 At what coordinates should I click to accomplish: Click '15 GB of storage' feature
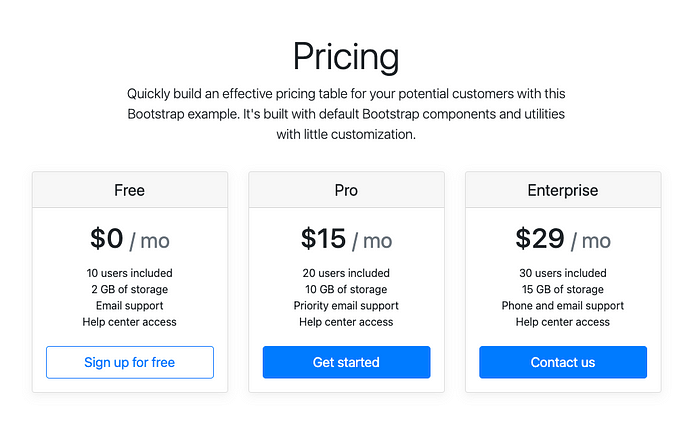(563, 289)
